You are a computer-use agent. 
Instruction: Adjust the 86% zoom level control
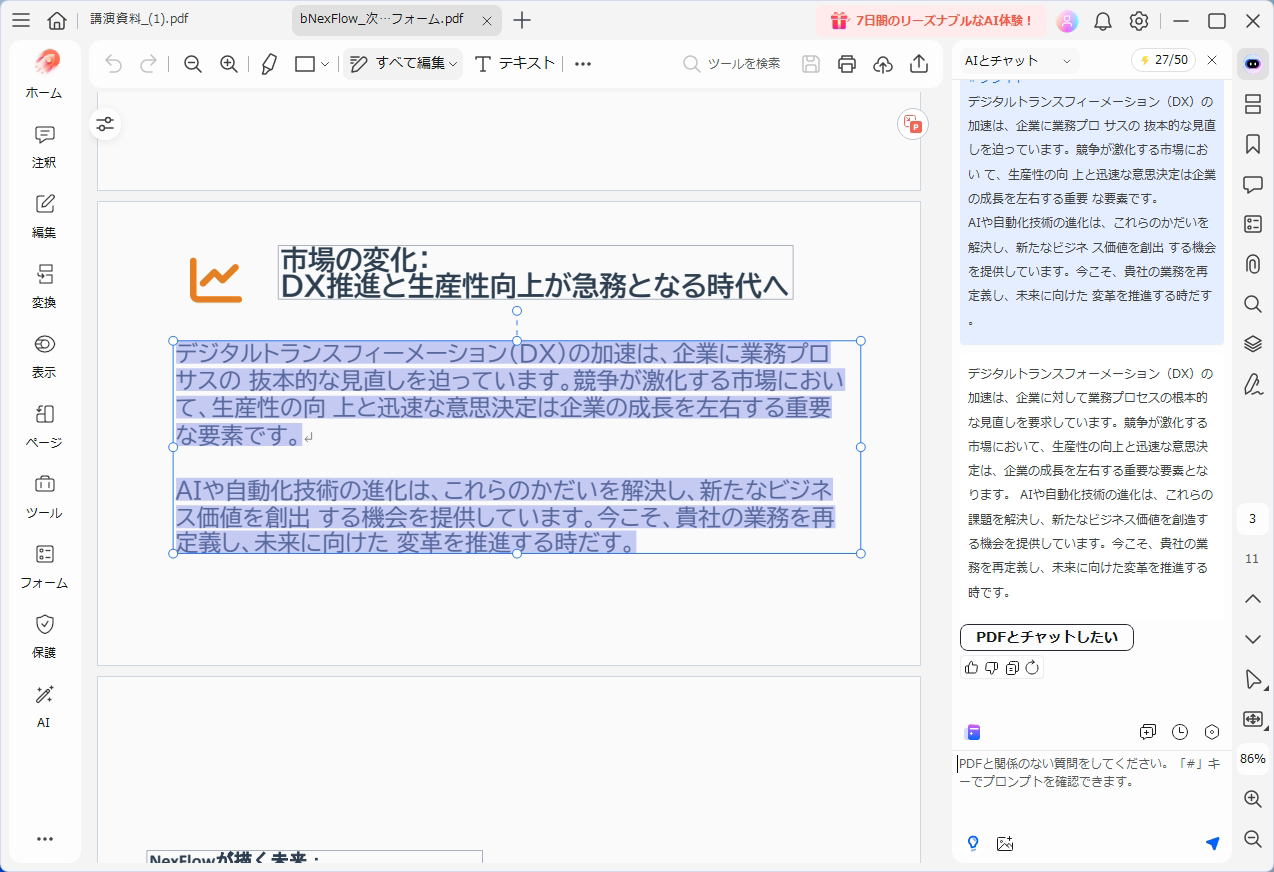point(1252,760)
